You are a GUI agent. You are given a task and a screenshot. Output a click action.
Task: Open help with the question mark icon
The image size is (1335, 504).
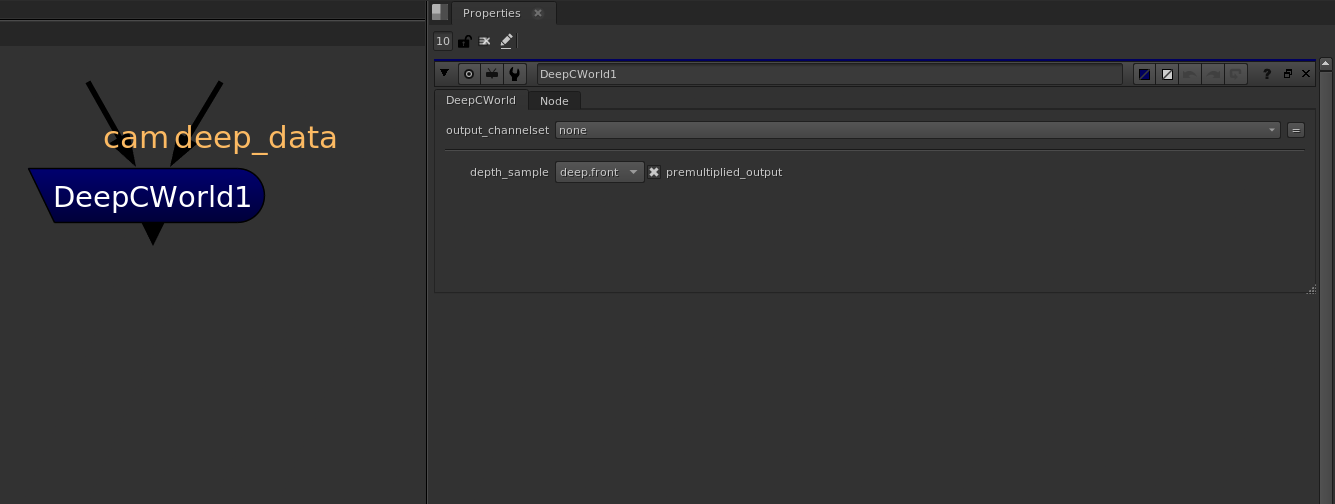click(x=1267, y=74)
